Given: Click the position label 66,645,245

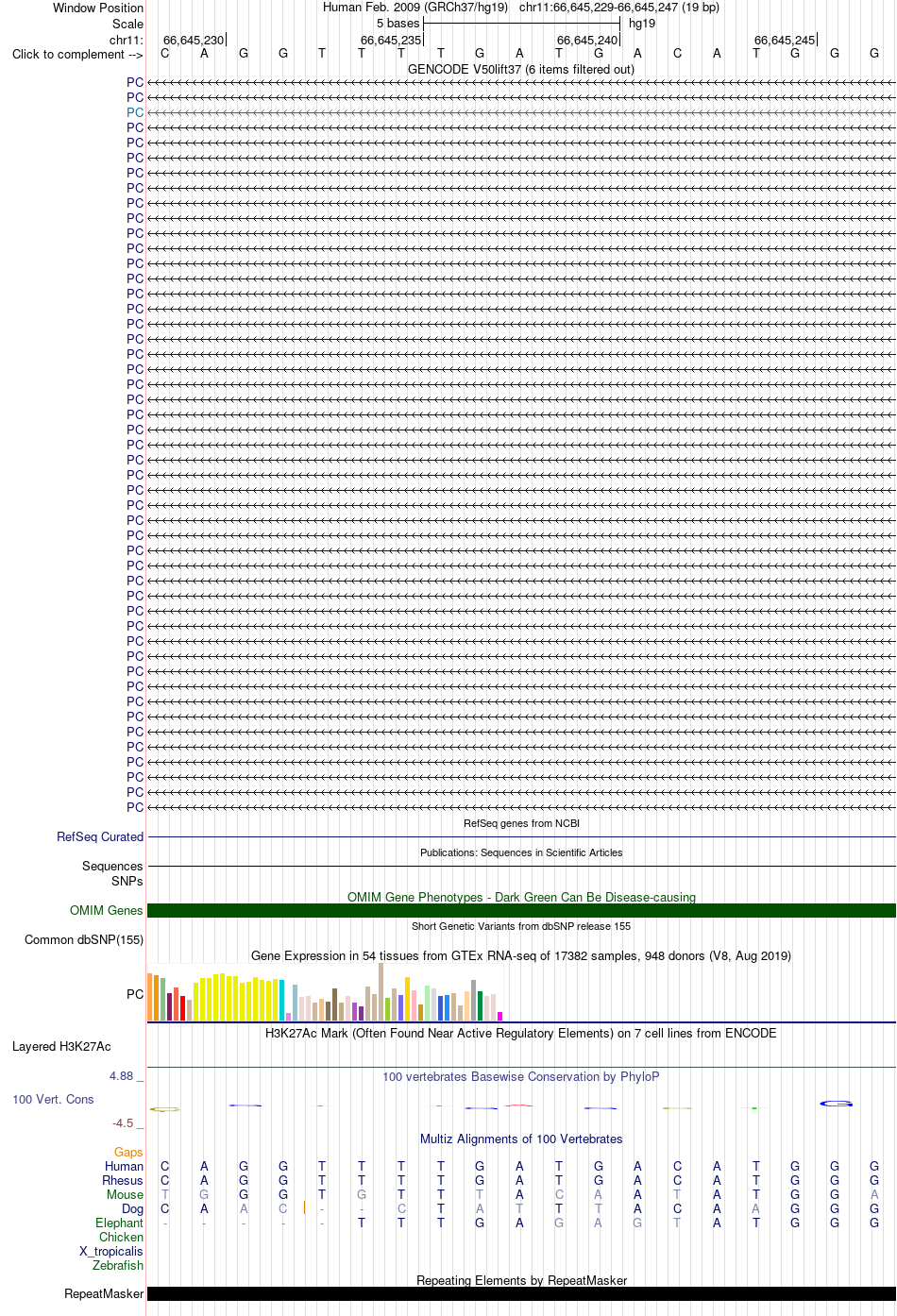Looking at the screenshot, I should tap(785, 40).
